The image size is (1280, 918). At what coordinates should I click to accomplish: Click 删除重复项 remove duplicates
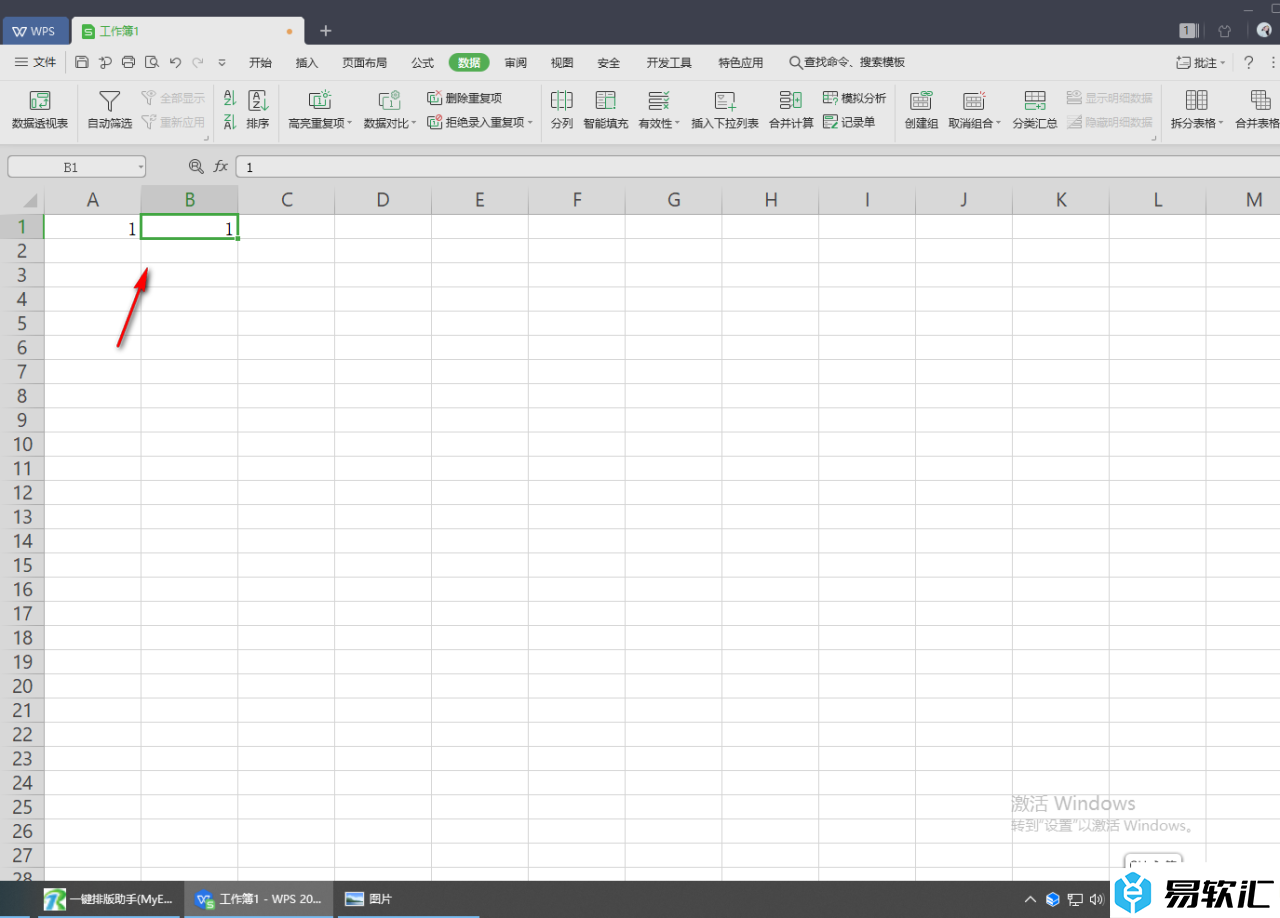tap(464, 98)
